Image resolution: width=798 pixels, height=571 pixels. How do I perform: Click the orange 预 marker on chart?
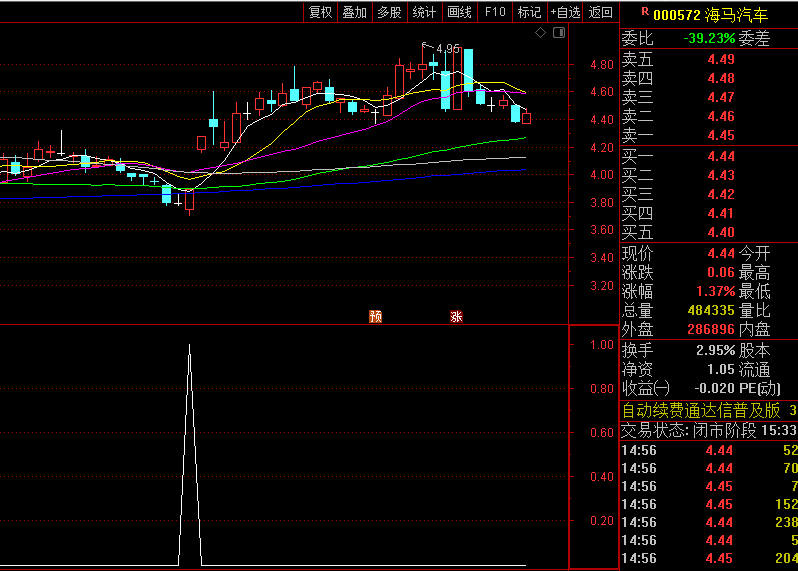click(376, 317)
